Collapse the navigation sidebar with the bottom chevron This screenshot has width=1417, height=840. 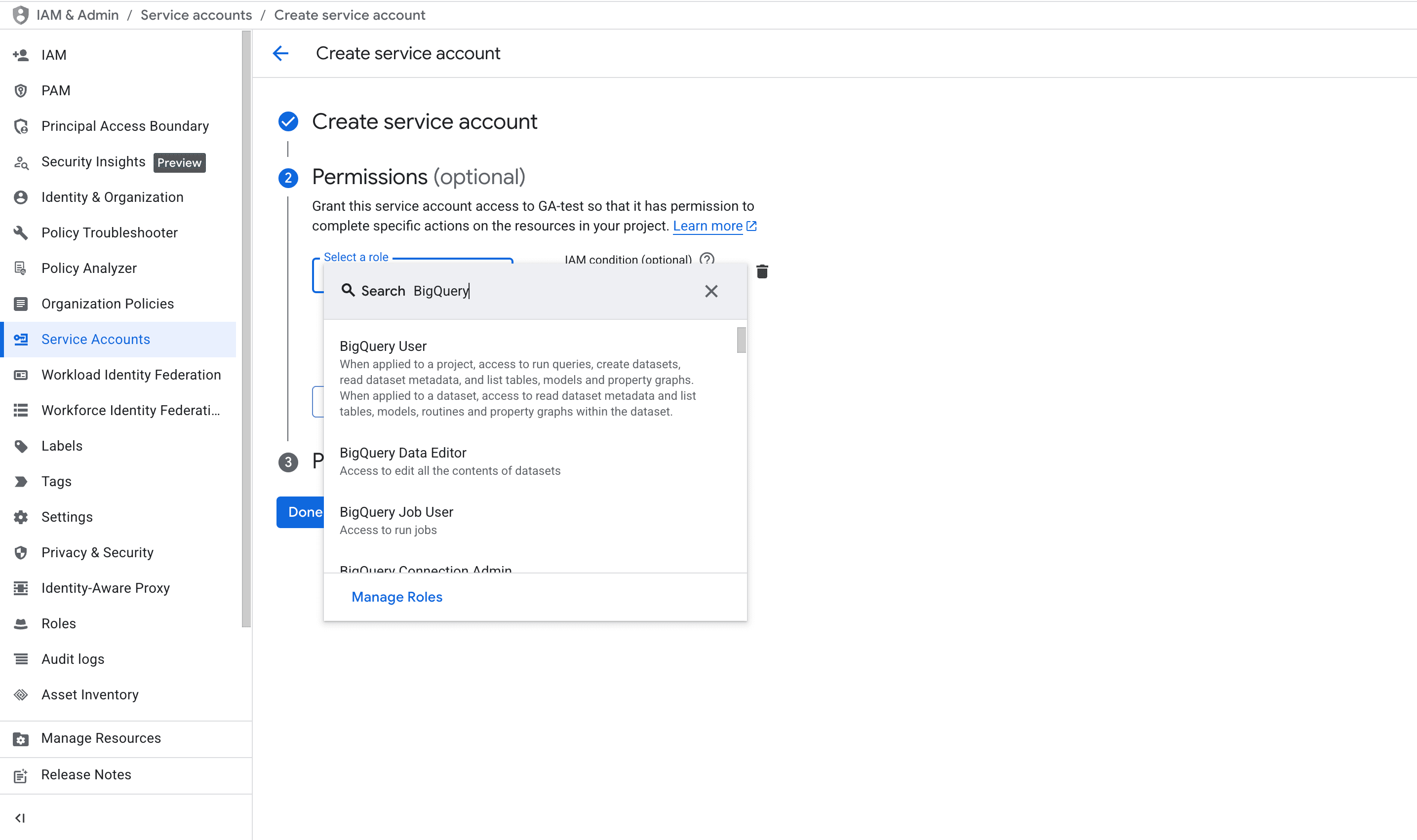click(x=21, y=817)
